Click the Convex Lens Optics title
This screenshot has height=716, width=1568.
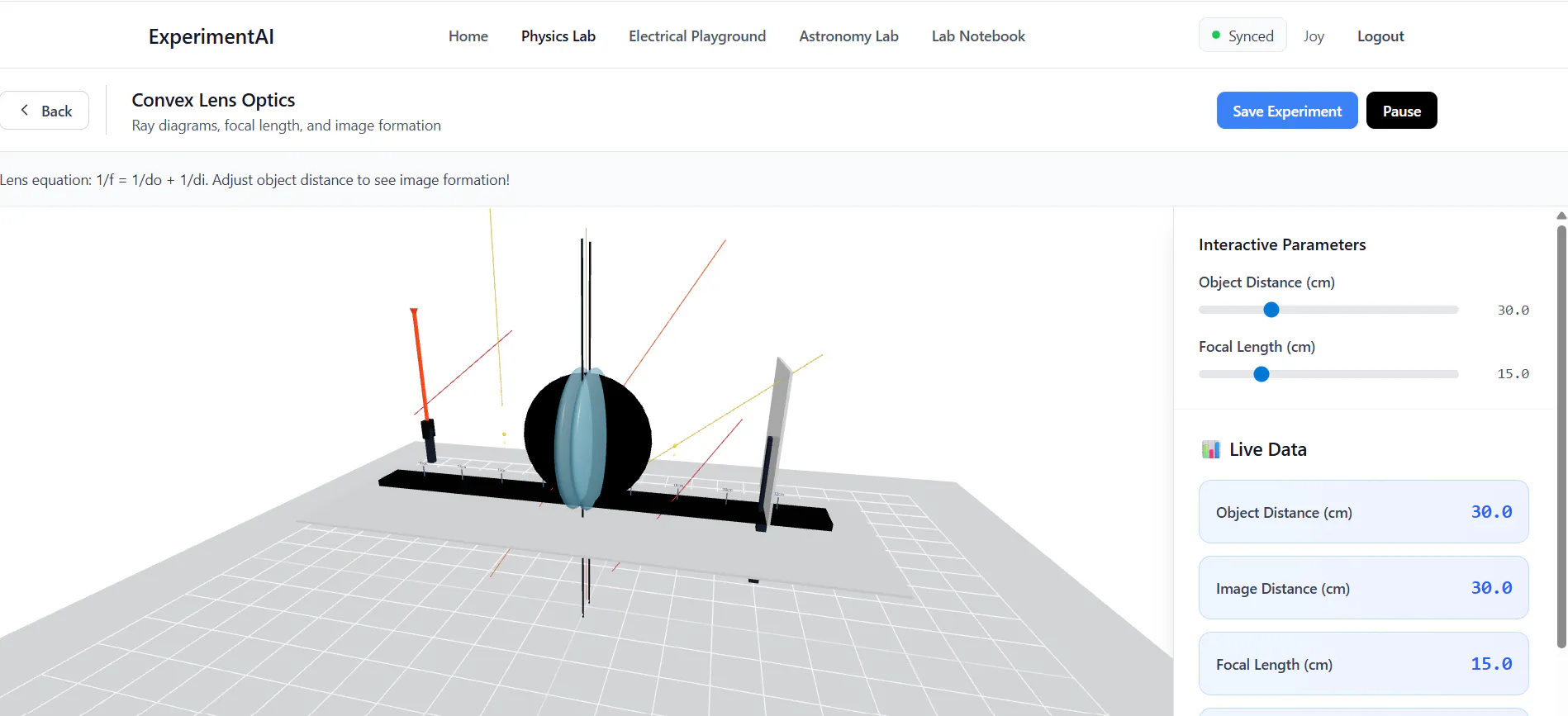point(213,100)
